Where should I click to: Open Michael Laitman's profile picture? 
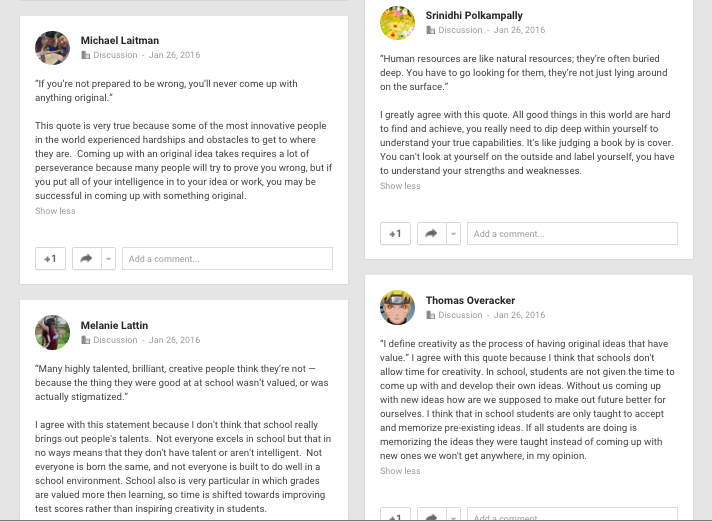pos(53,48)
